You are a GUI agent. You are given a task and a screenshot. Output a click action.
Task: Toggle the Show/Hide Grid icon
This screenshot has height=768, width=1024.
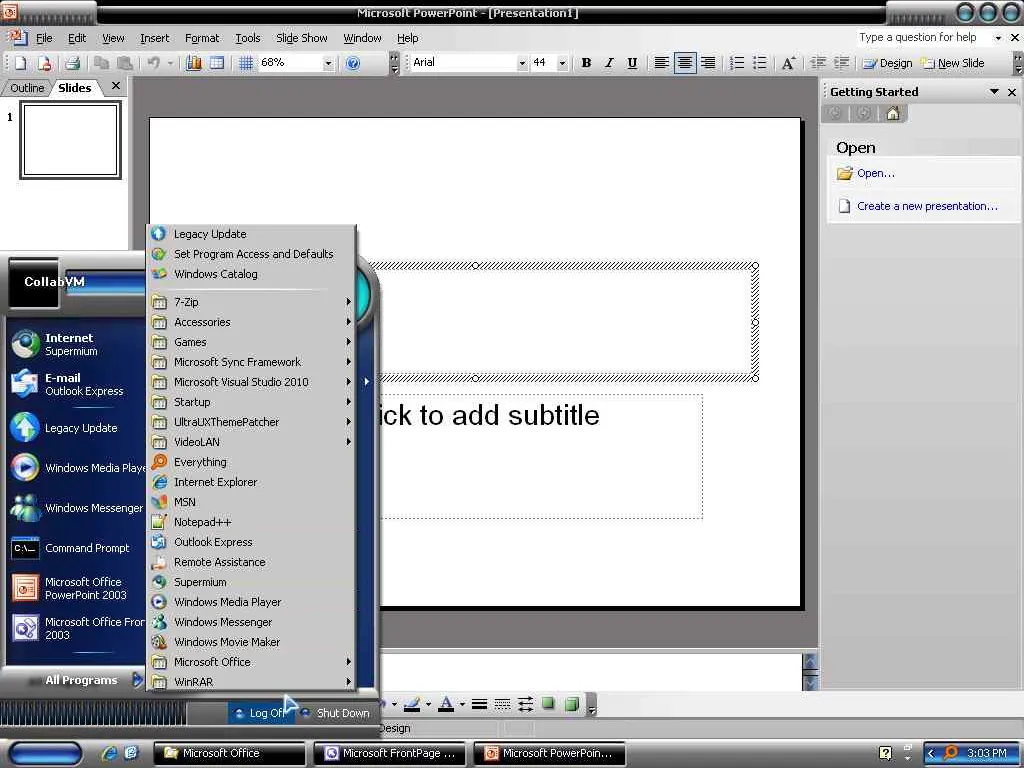click(246, 63)
